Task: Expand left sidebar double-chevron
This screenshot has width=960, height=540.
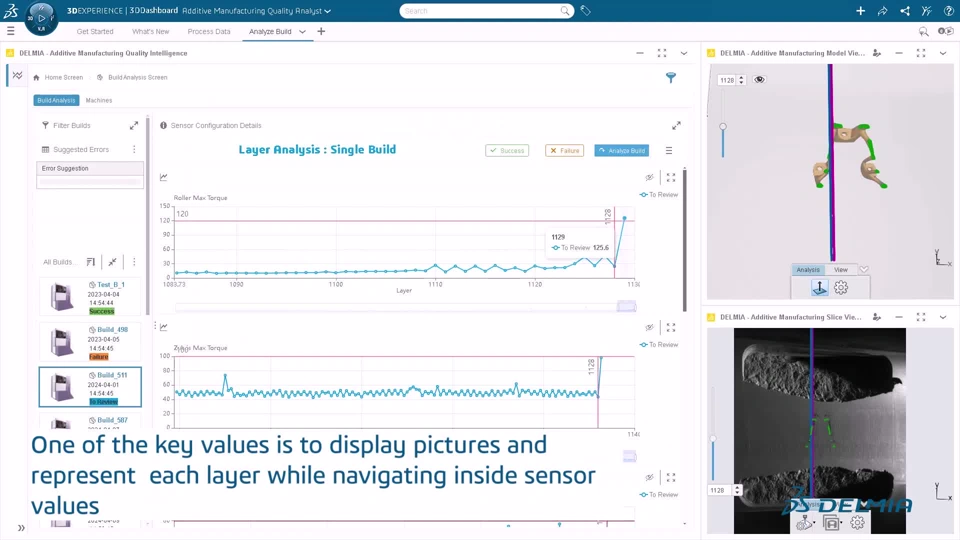Action: (x=21, y=528)
